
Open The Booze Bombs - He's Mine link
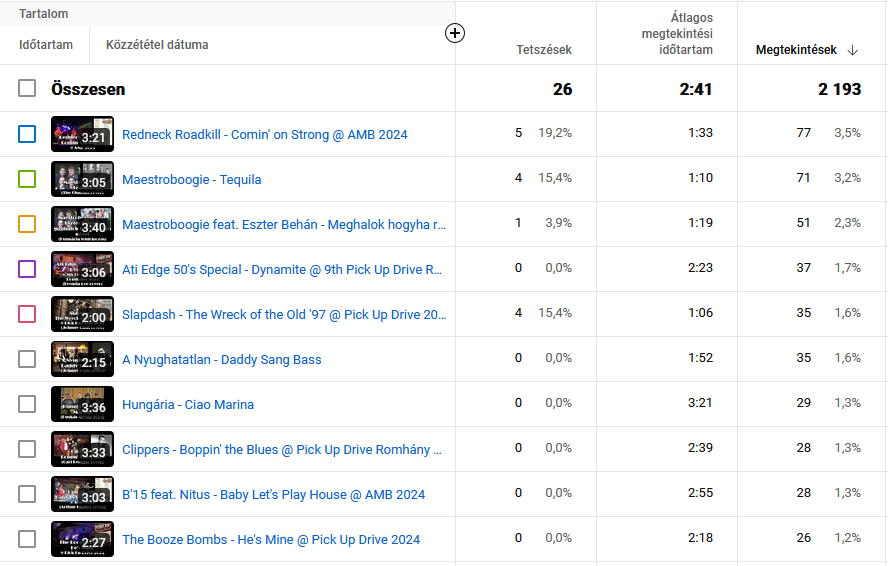(x=270, y=540)
